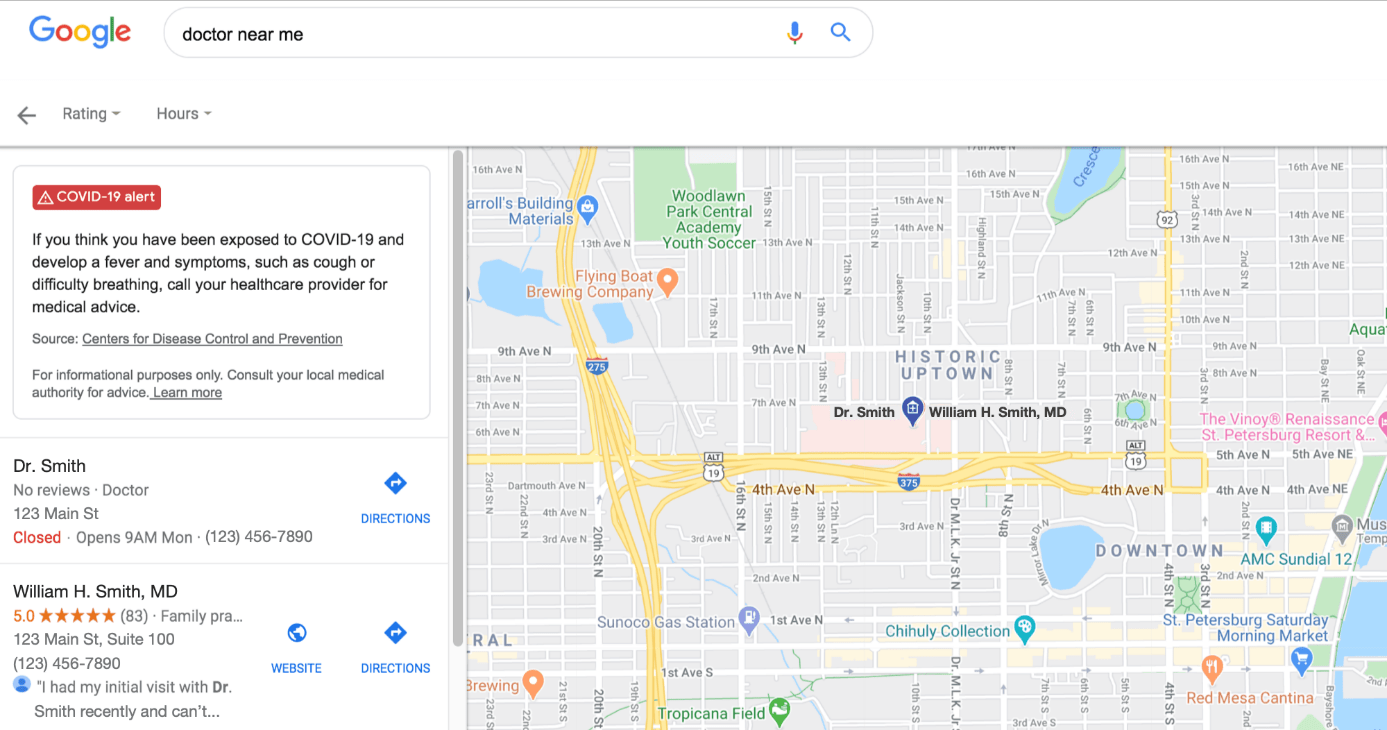Viewport: 1387px width, 730px height.
Task: Click the phone number (123) 456-7890 in Dr. Smith listing
Action: tap(259, 537)
